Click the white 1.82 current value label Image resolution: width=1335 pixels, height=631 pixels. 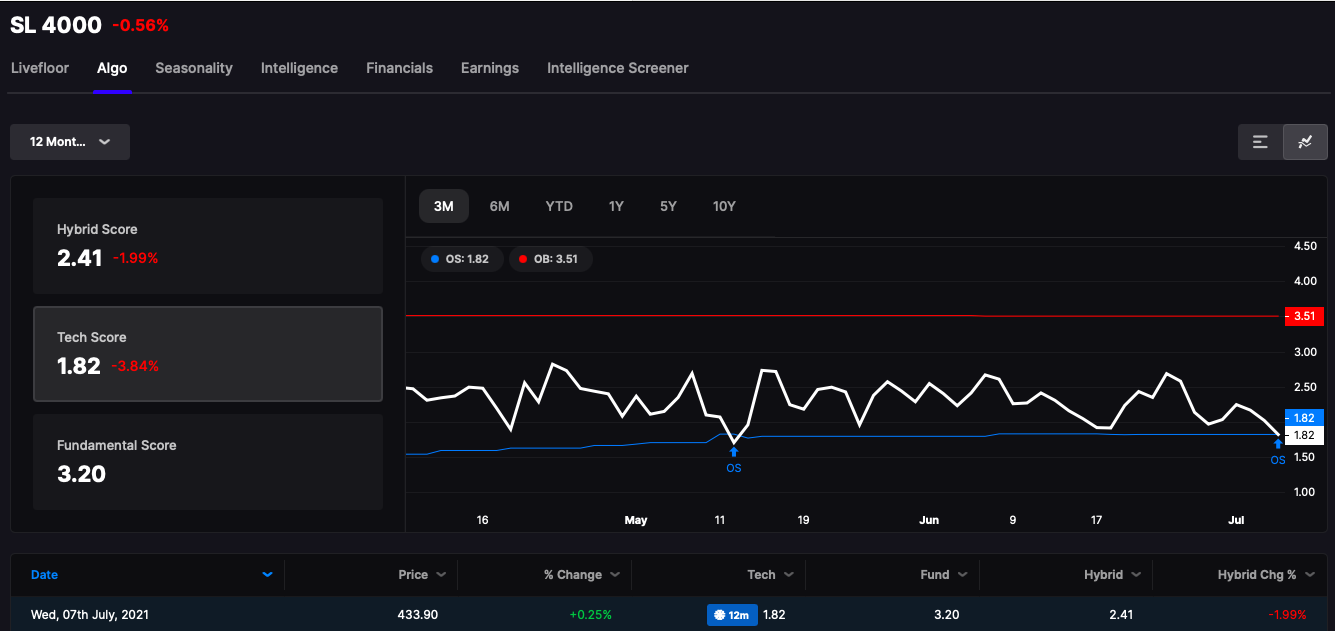1303,436
